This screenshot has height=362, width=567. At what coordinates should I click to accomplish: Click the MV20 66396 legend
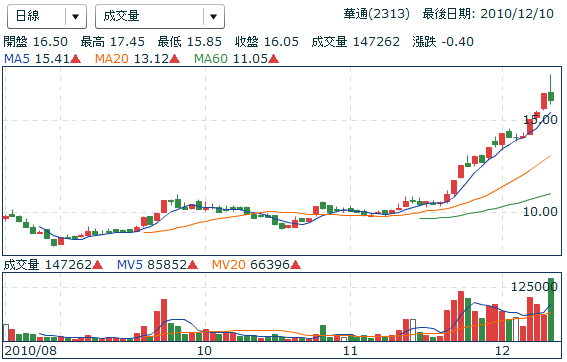point(251,265)
